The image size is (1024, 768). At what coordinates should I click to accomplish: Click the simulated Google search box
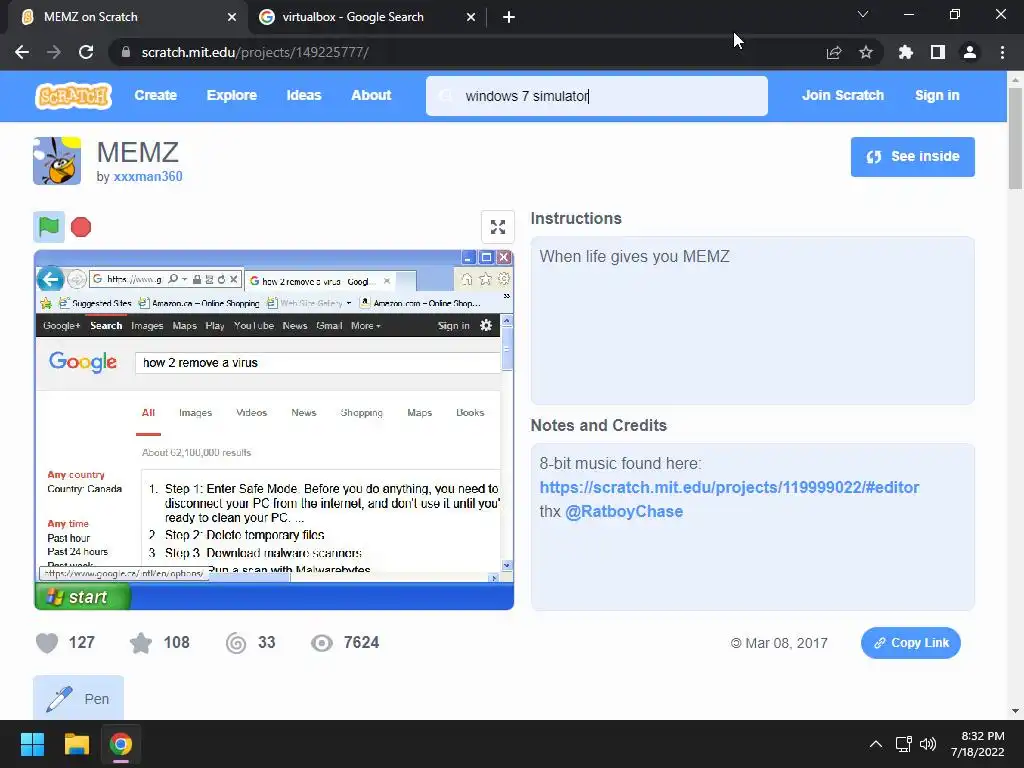[317, 362]
